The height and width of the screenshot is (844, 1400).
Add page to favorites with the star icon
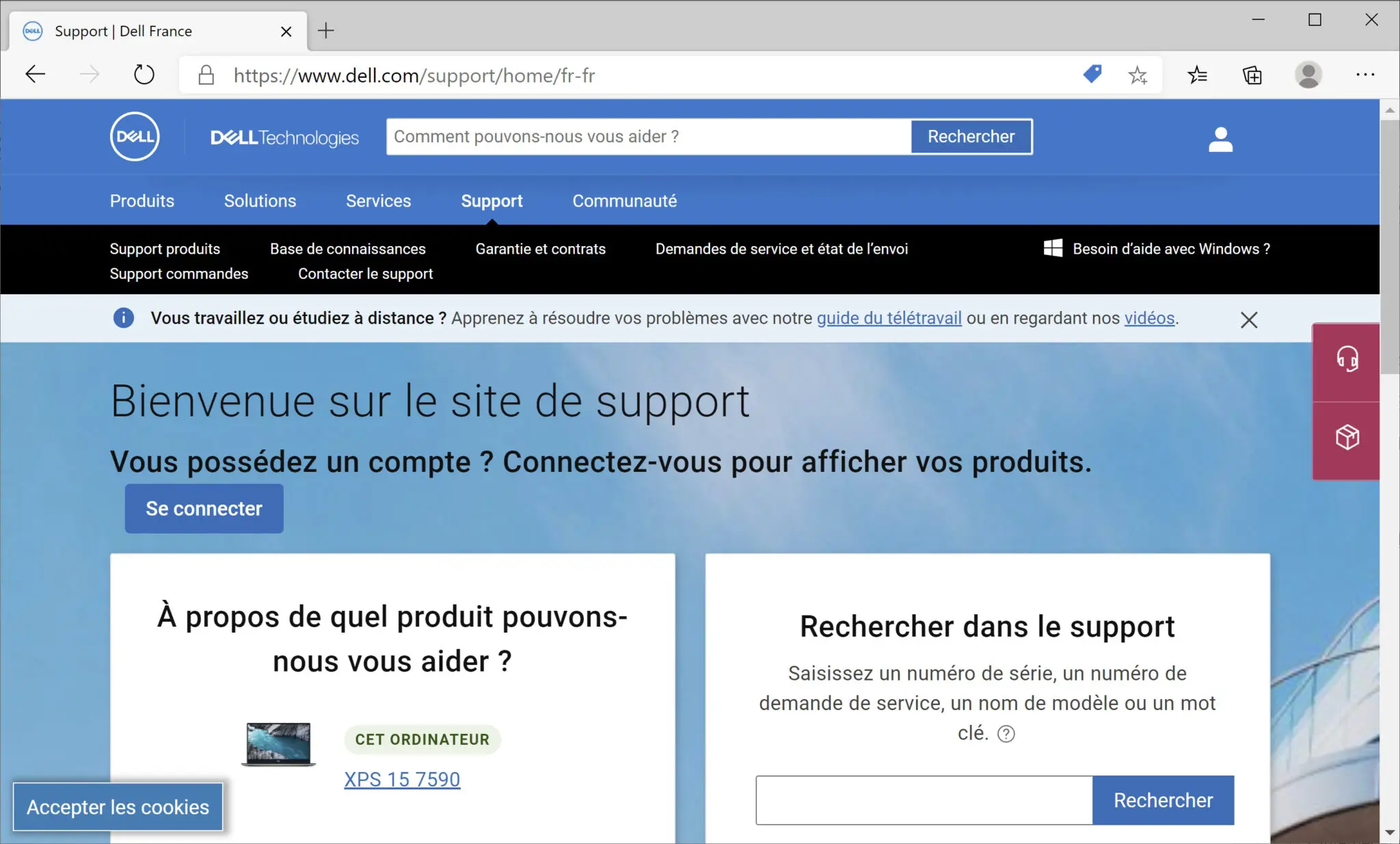click(x=1137, y=75)
